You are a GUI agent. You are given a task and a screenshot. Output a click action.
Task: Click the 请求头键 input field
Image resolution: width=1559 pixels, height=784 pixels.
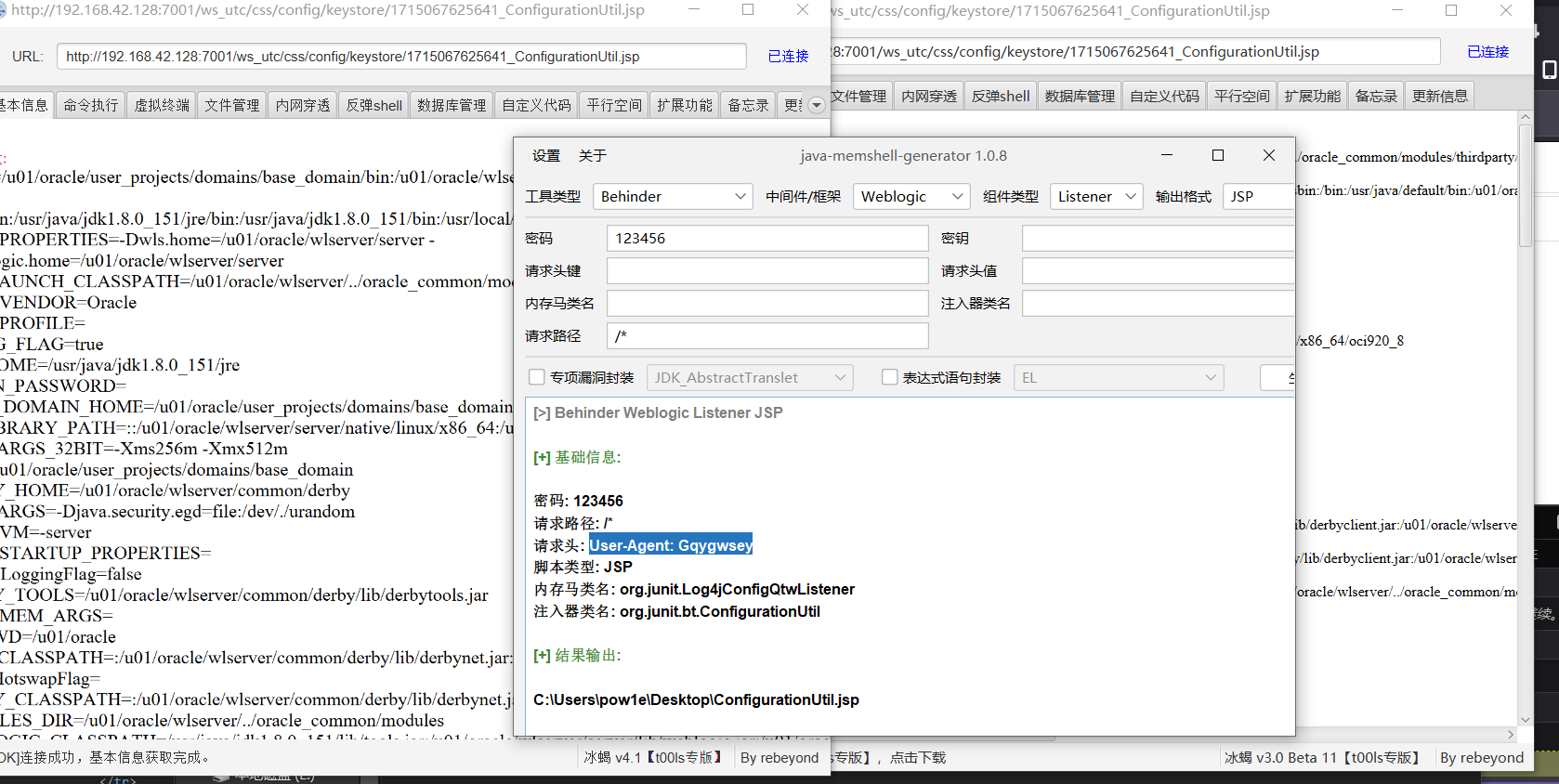coord(767,270)
